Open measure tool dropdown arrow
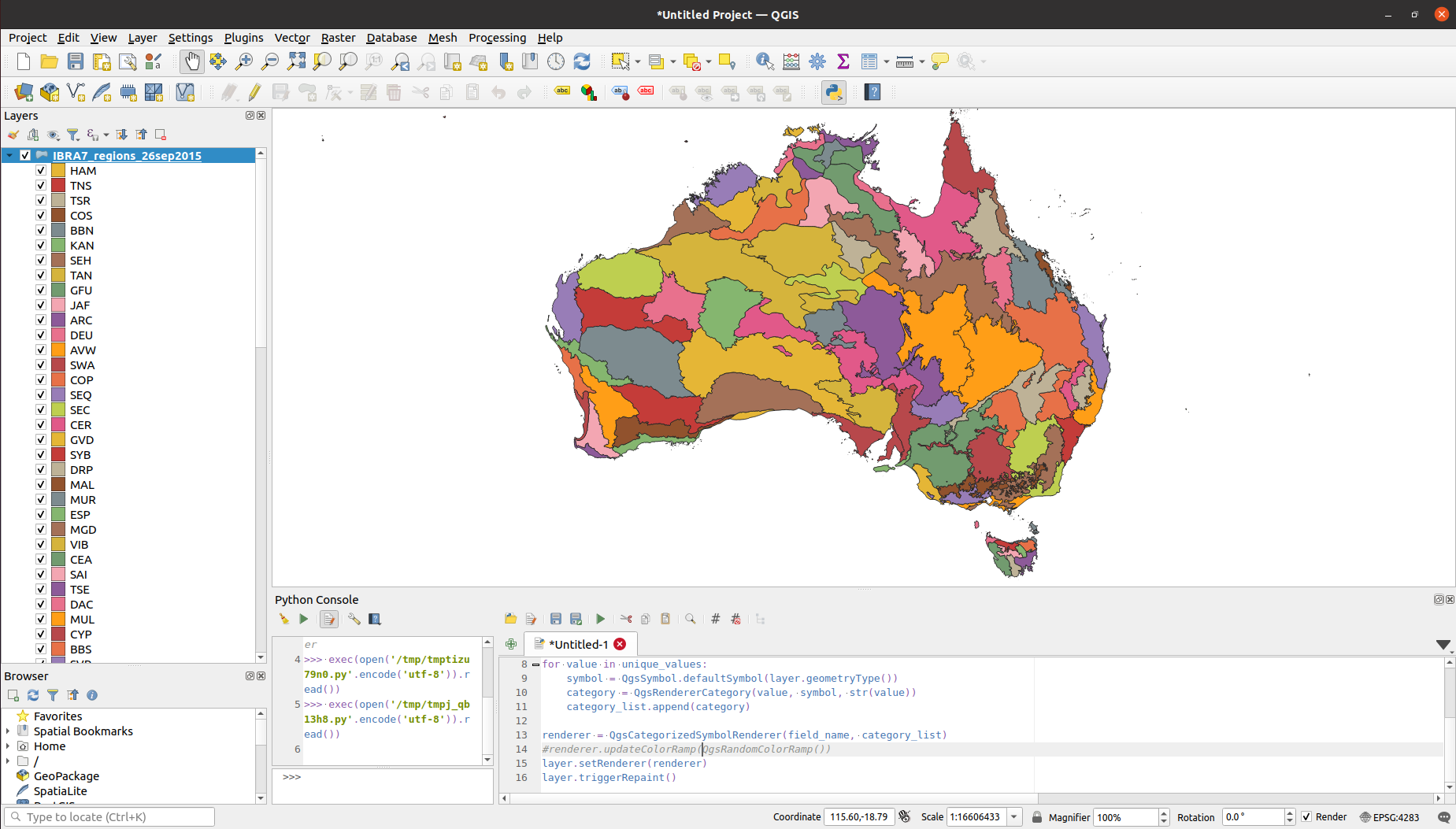The image size is (1456, 829). (921, 61)
